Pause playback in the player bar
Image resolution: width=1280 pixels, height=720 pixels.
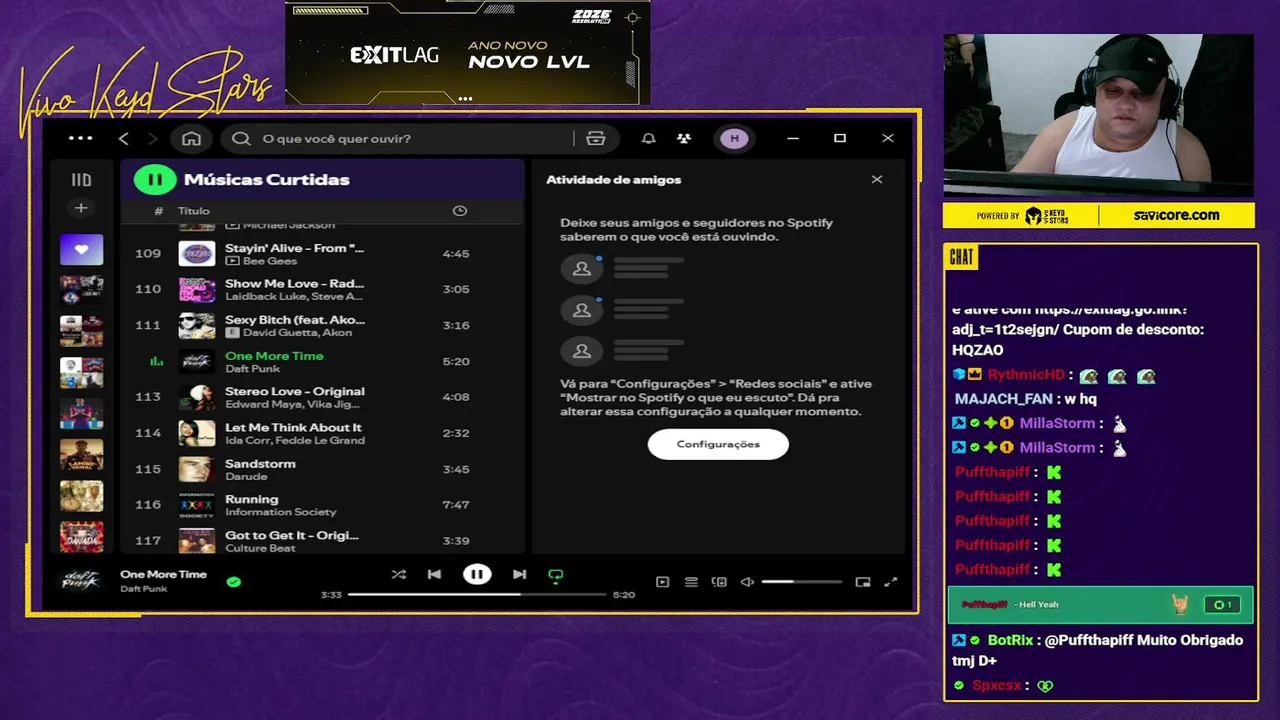(x=477, y=574)
